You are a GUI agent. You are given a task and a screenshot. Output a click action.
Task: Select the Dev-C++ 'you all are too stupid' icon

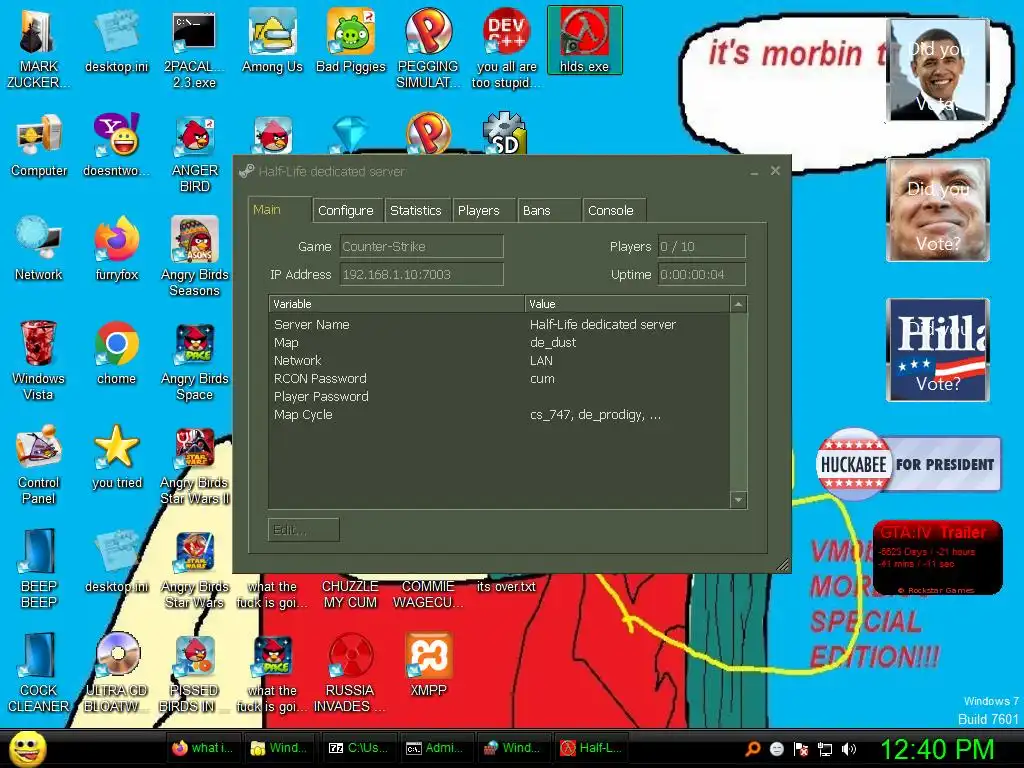pyautogui.click(x=506, y=48)
